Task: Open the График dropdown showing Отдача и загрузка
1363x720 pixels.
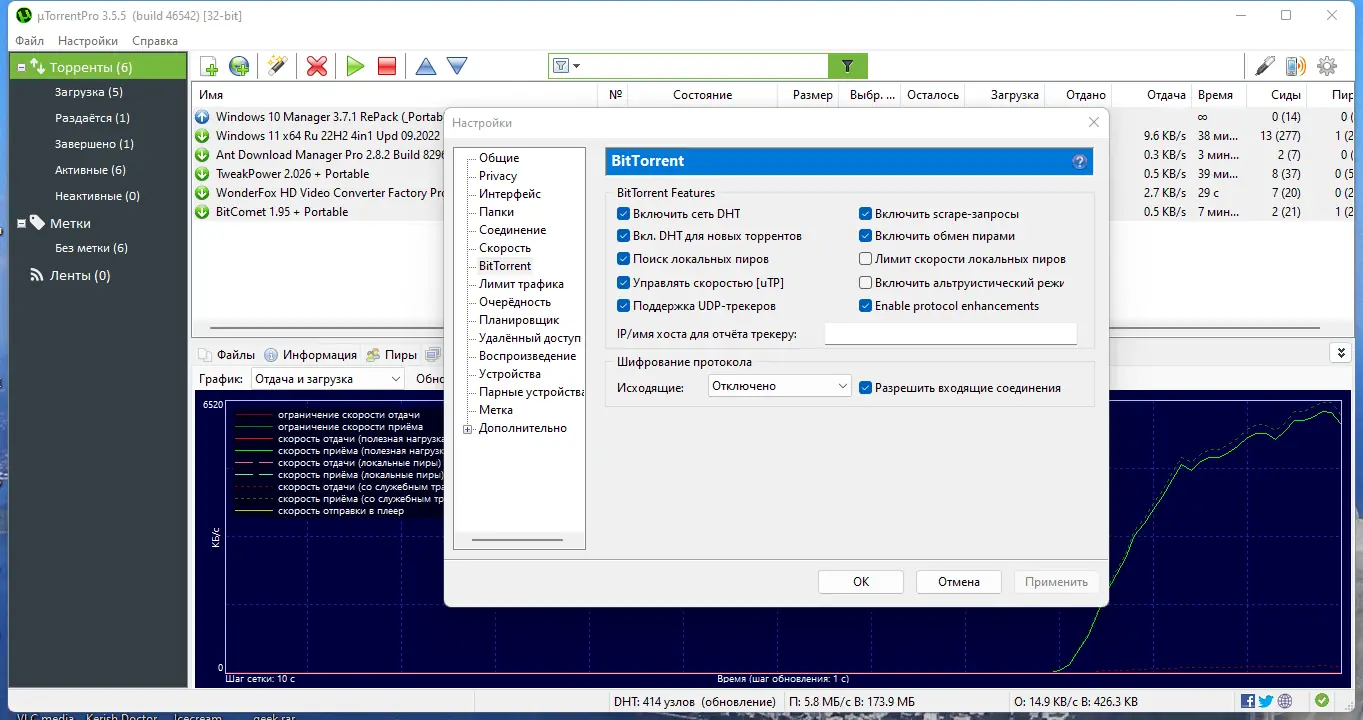Action: coord(327,379)
